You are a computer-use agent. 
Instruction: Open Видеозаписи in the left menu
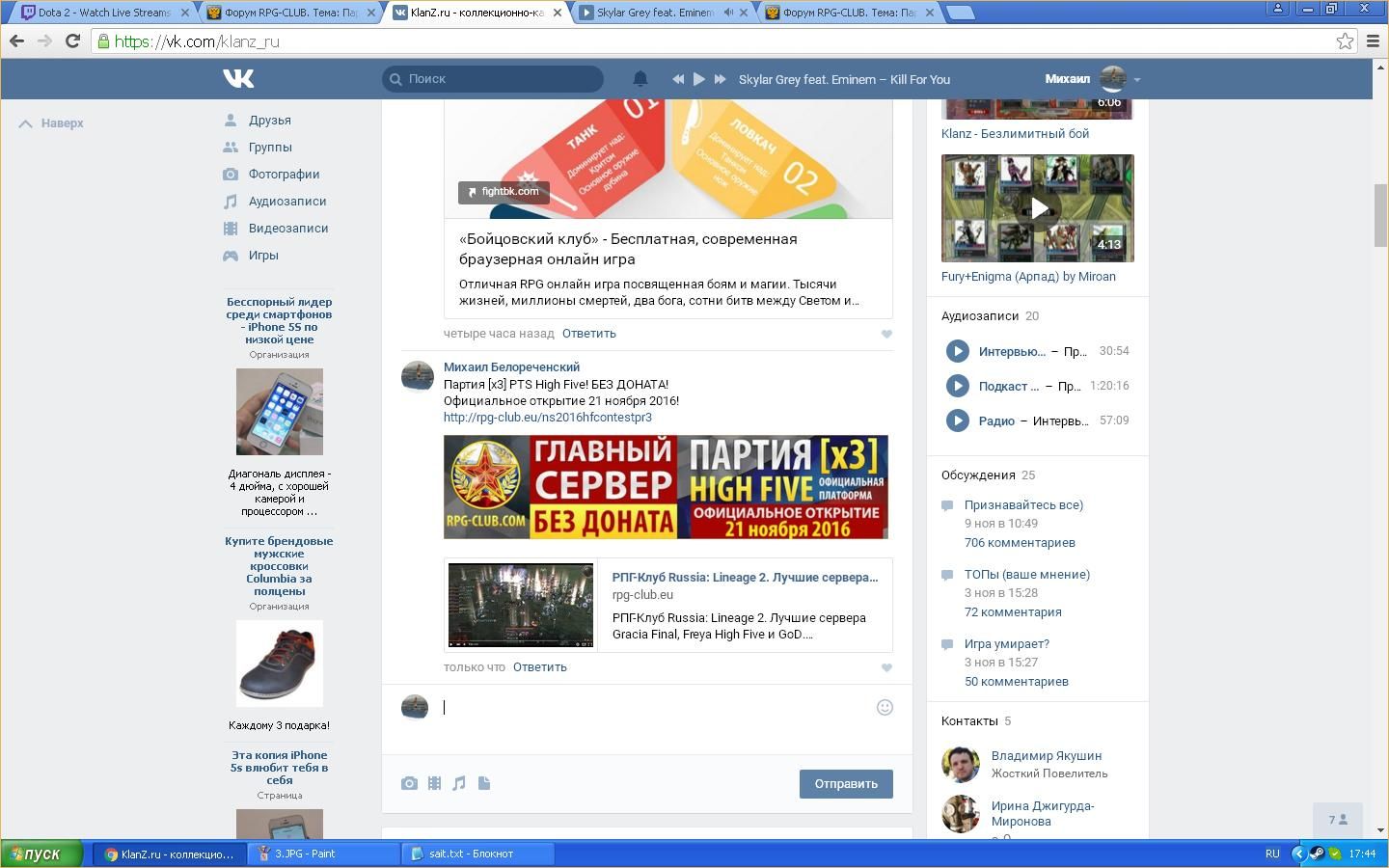point(288,229)
